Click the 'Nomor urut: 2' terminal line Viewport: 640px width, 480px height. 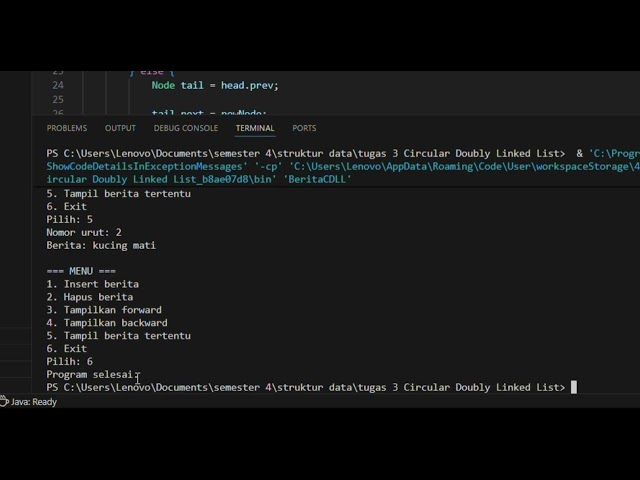coord(84,232)
